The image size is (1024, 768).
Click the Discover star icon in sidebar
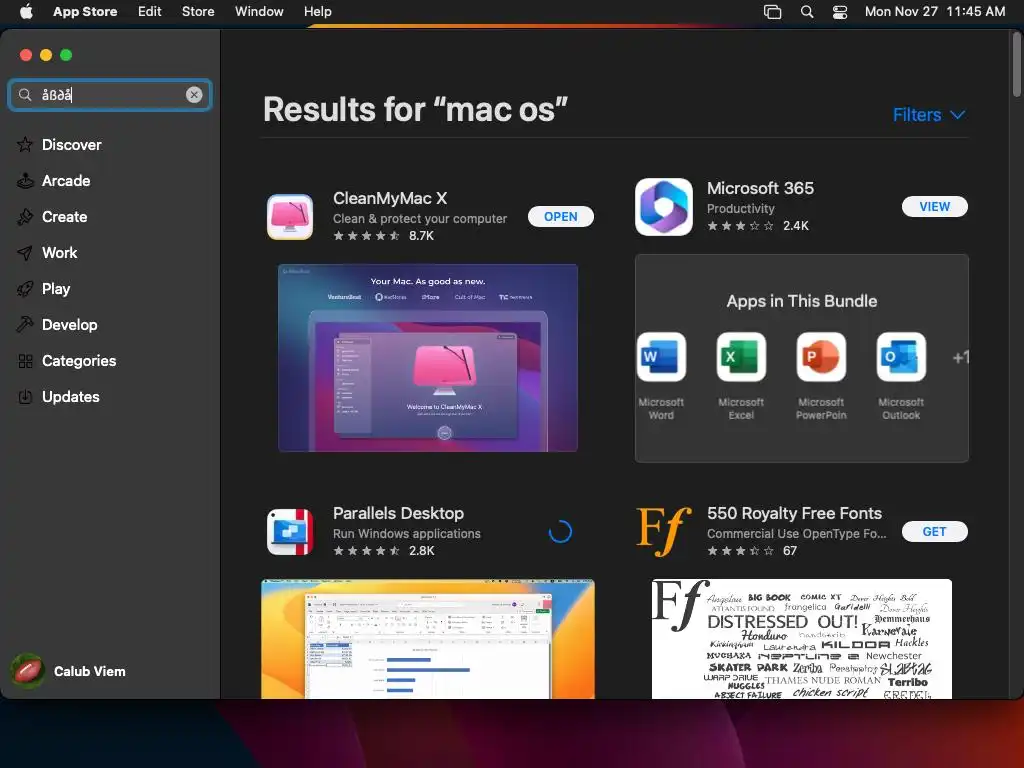point(25,144)
